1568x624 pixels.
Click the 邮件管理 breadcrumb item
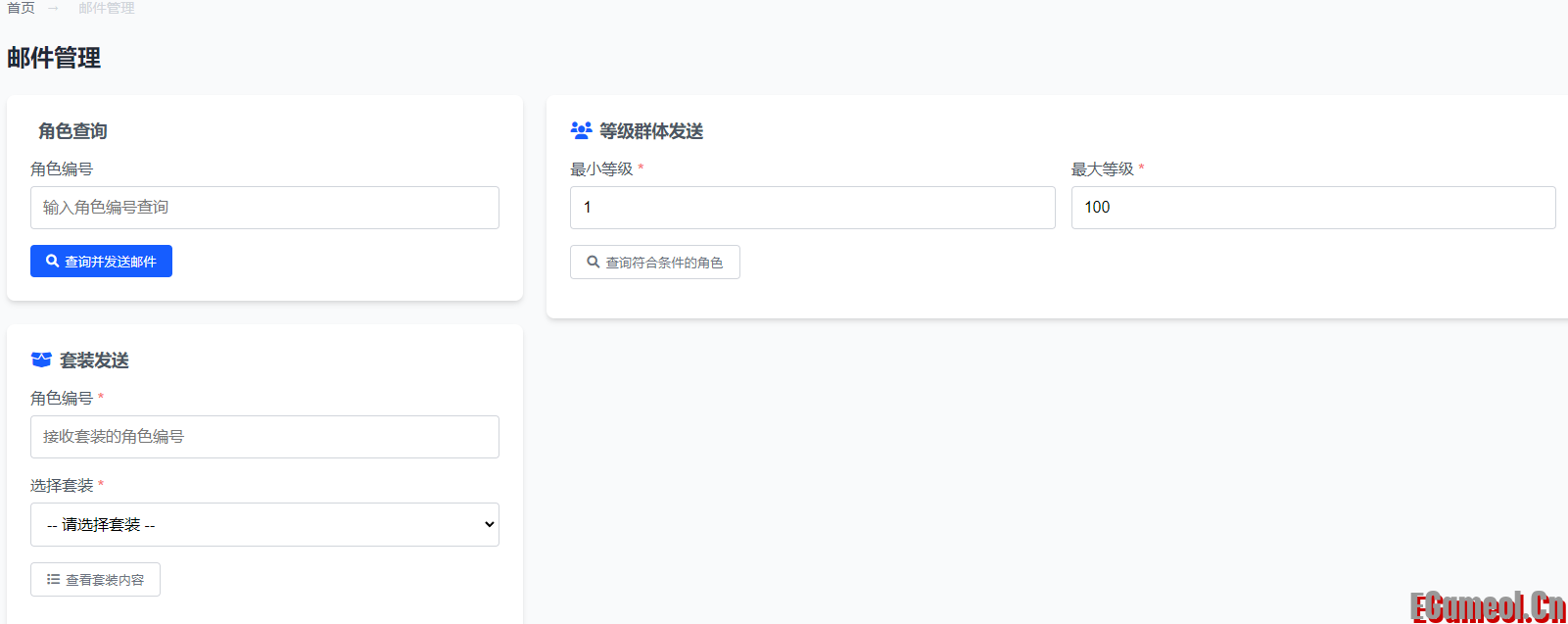(107, 8)
